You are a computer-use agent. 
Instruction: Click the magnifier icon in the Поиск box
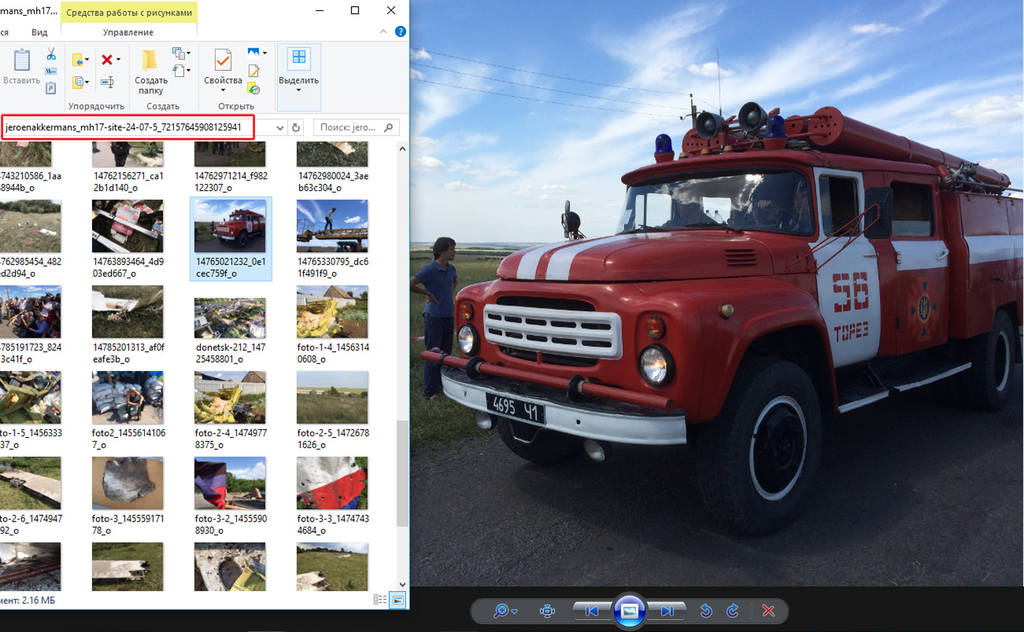(x=389, y=127)
